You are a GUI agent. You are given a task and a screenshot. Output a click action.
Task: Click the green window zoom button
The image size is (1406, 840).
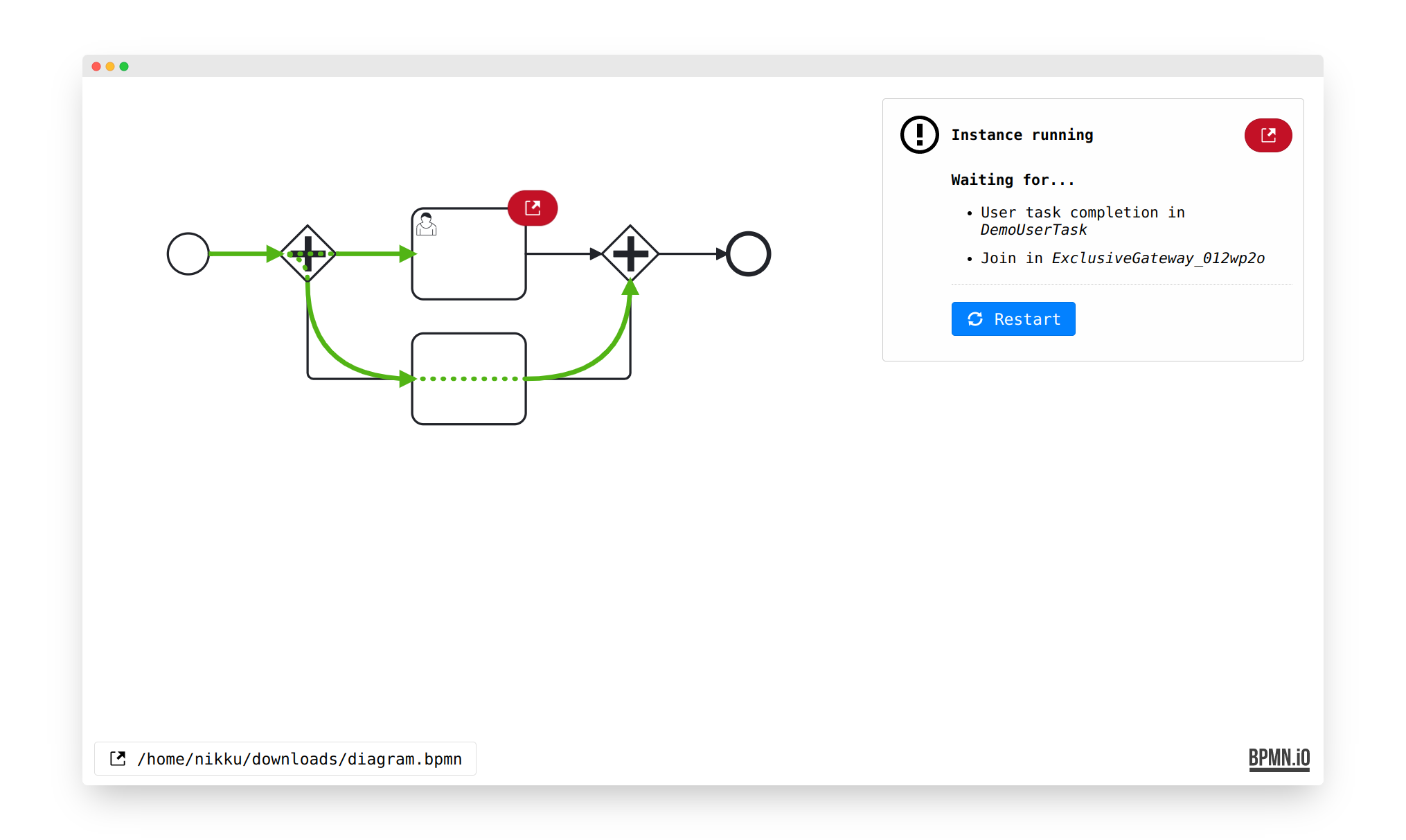(124, 66)
